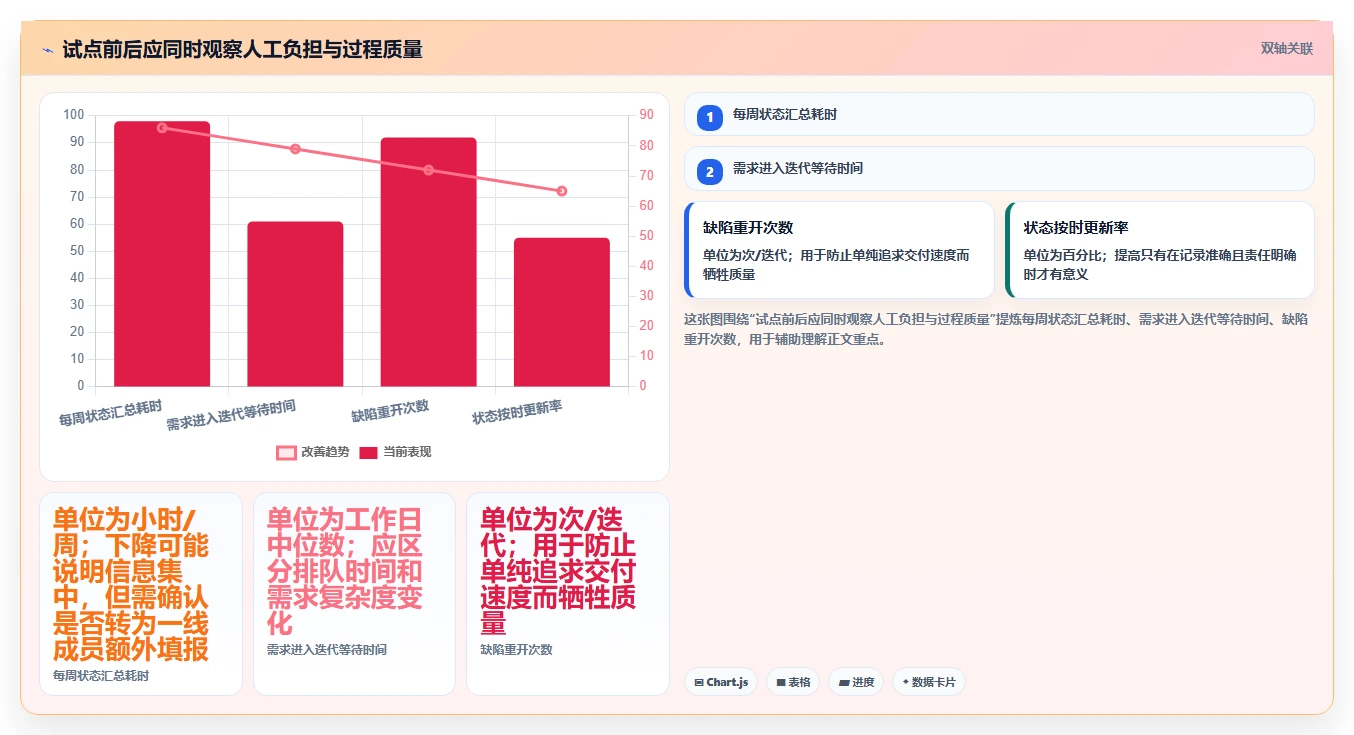Click the red bar for 需求进入迭代等待时间
The width and height of the screenshot is (1354, 735).
295,304
